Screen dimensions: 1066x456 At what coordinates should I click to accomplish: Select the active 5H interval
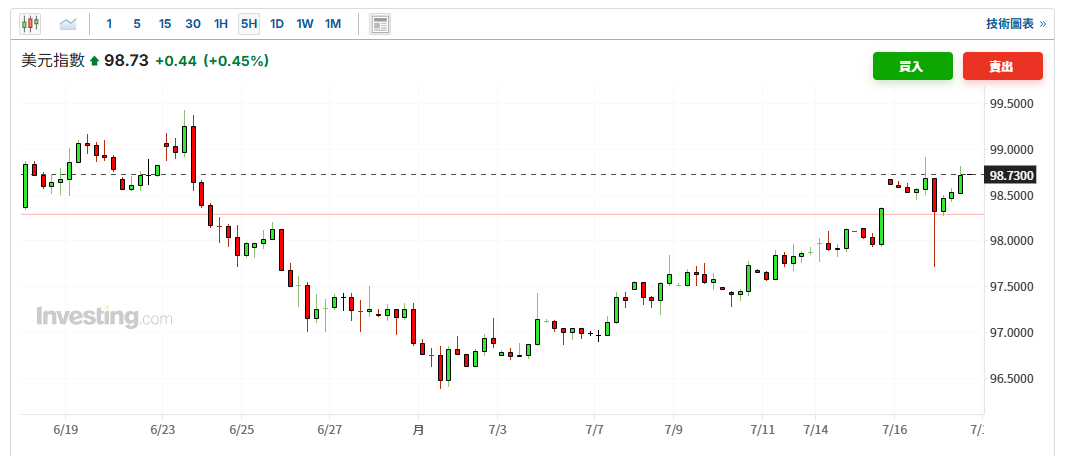(x=249, y=24)
